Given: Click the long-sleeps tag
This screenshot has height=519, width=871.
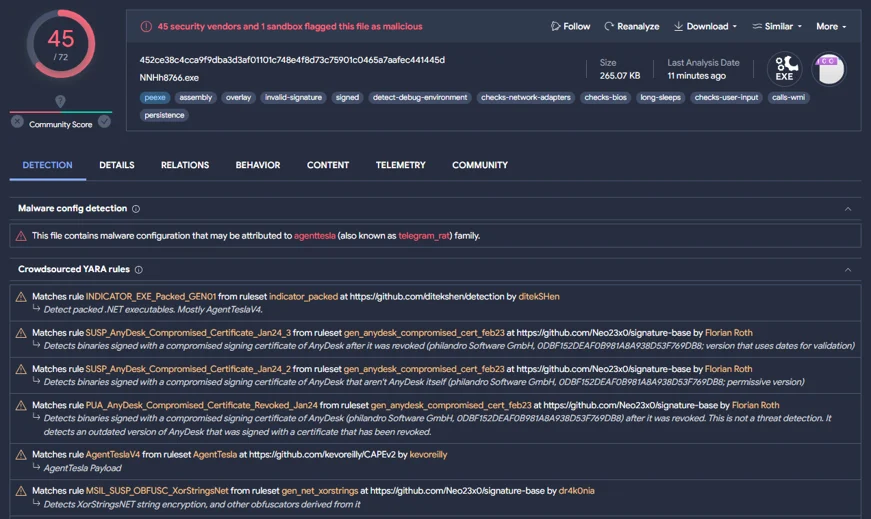Looking at the screenshot, I should tap(660, 97).
